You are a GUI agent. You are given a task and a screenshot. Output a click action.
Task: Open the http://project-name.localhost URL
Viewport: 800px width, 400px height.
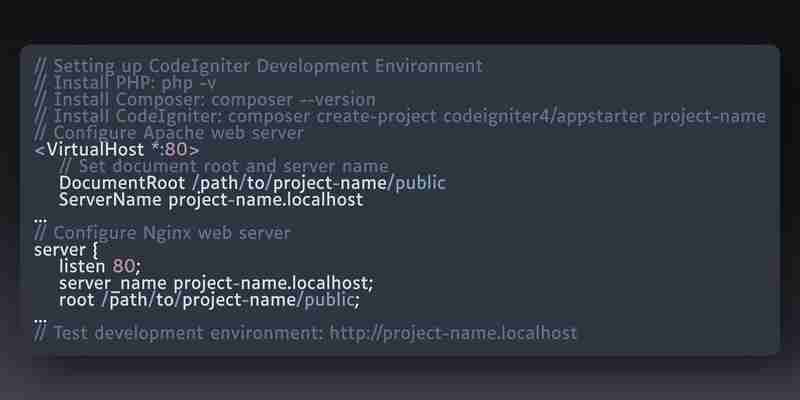453,333
